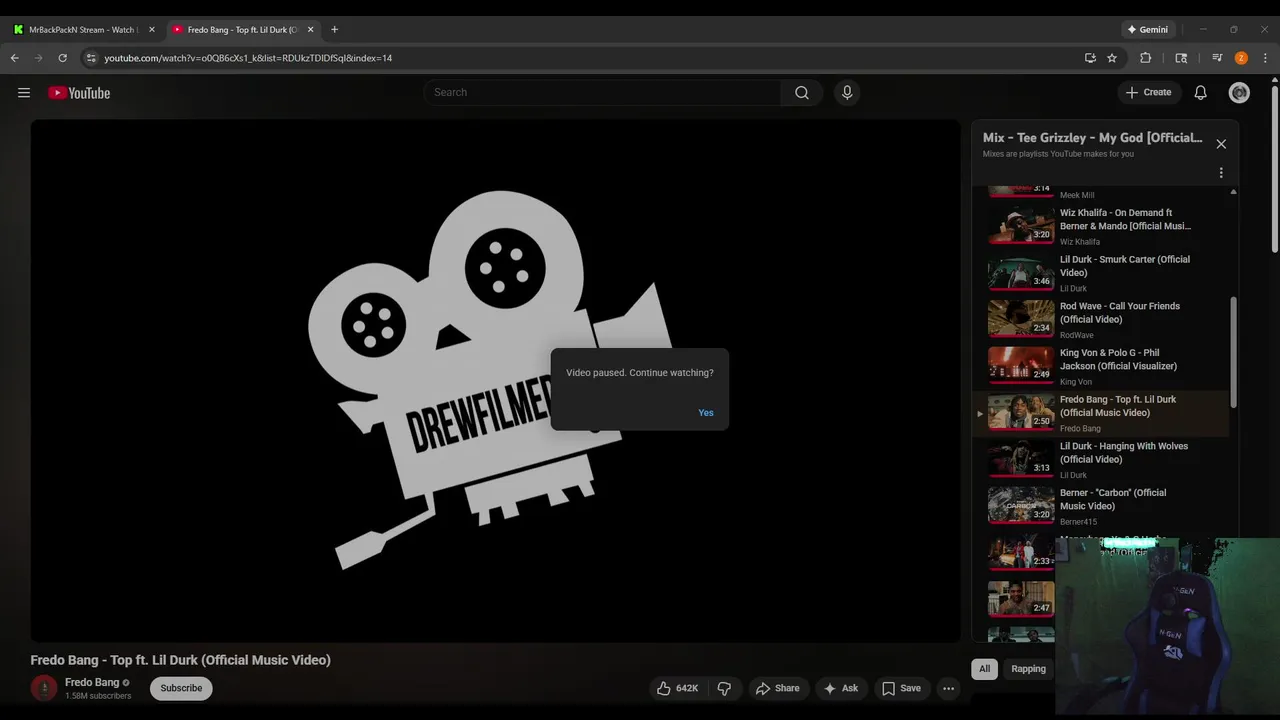1280x720 pixels.
Task: Open the install app icon in address bar
Action: tap(1090, 58)
